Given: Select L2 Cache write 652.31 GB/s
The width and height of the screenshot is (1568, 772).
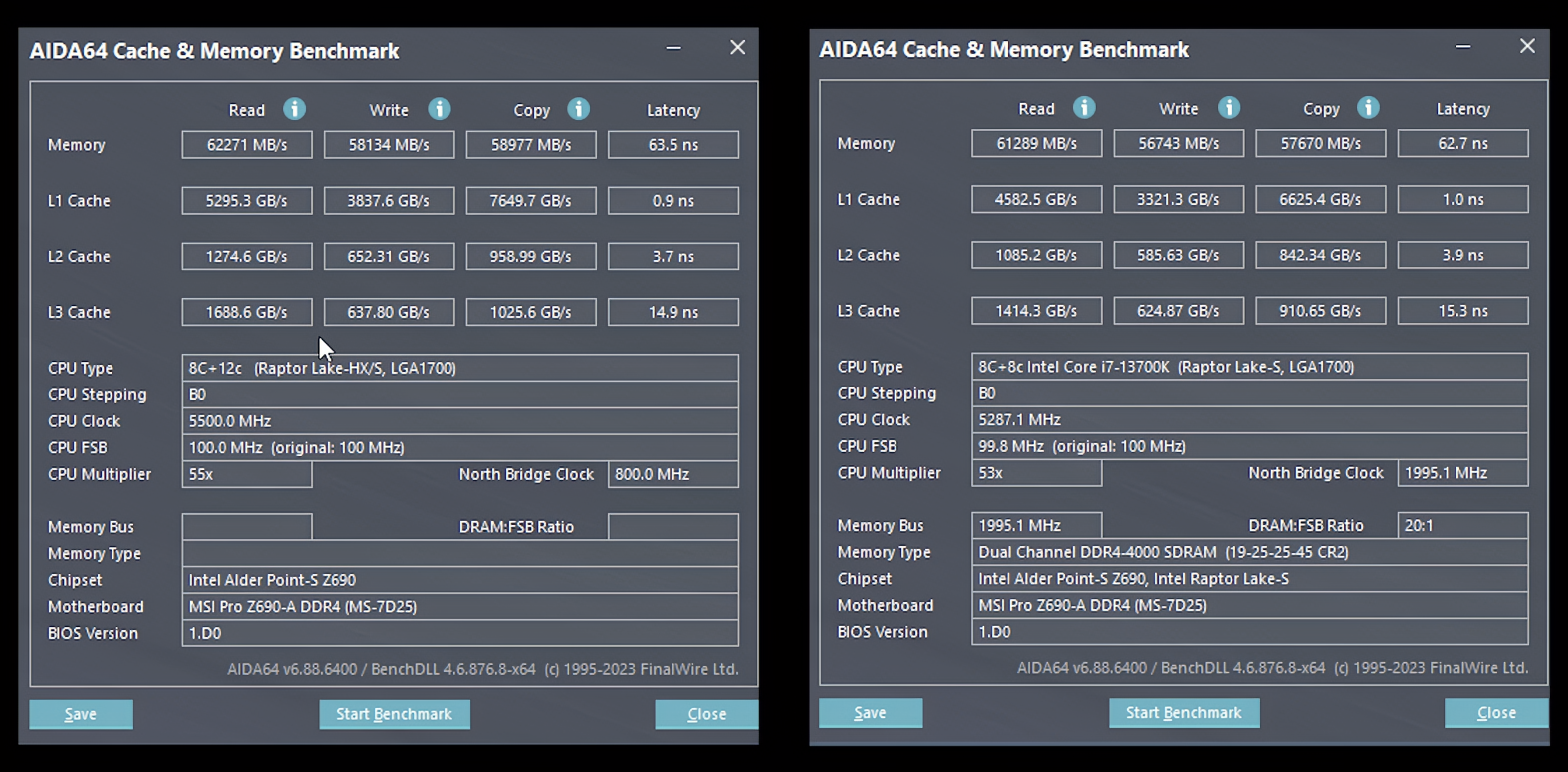Looking at the screenshot, I should click(389, 257).
